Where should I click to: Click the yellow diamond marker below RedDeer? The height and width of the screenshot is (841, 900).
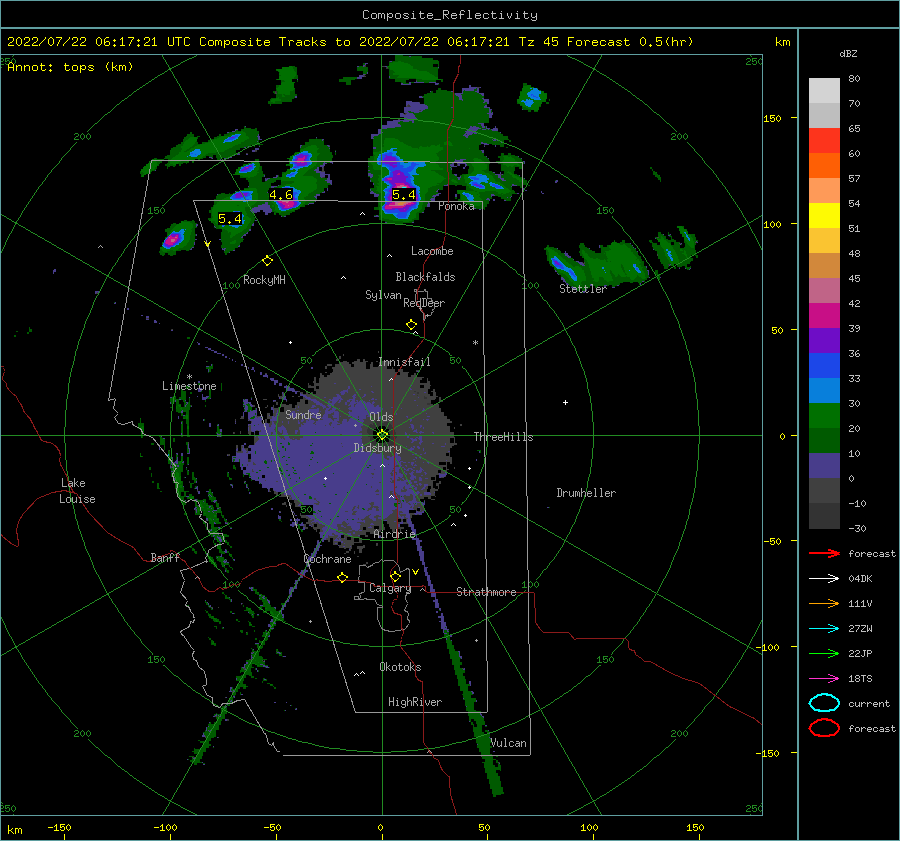411,325
